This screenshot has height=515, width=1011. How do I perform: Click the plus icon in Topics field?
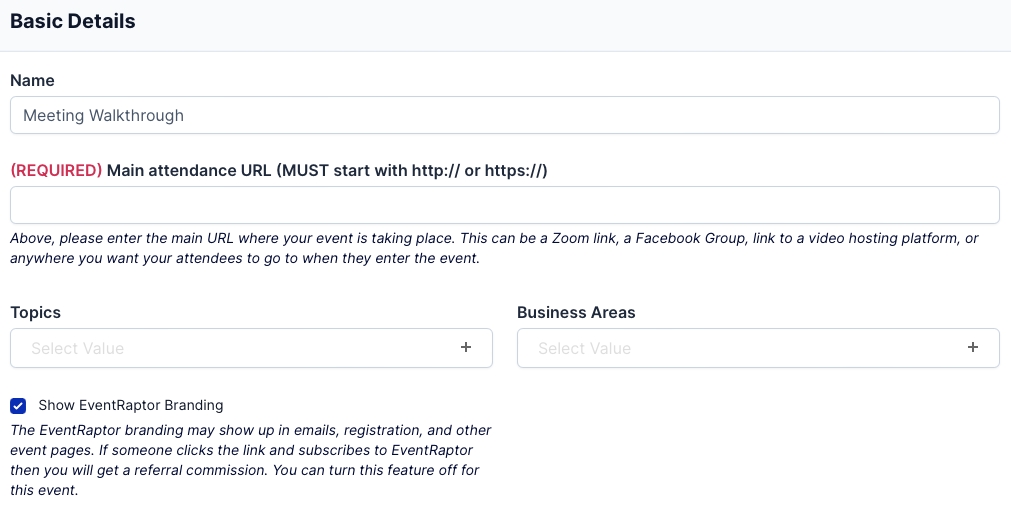click(465, 348)
